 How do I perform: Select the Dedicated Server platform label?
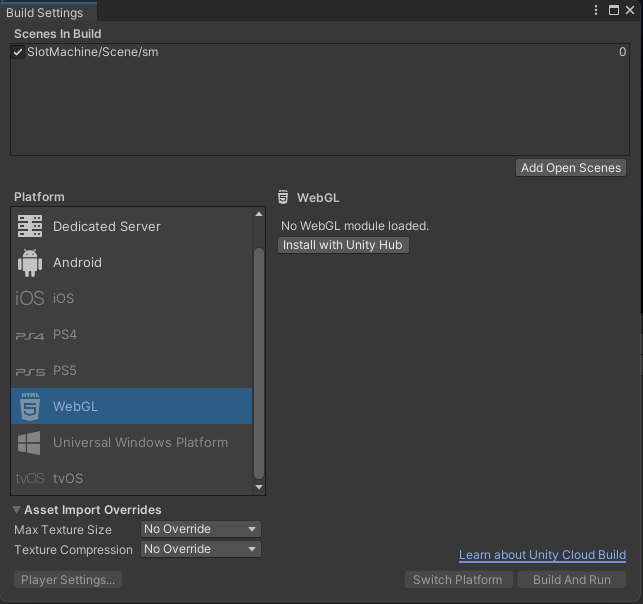tap(107, 226)
